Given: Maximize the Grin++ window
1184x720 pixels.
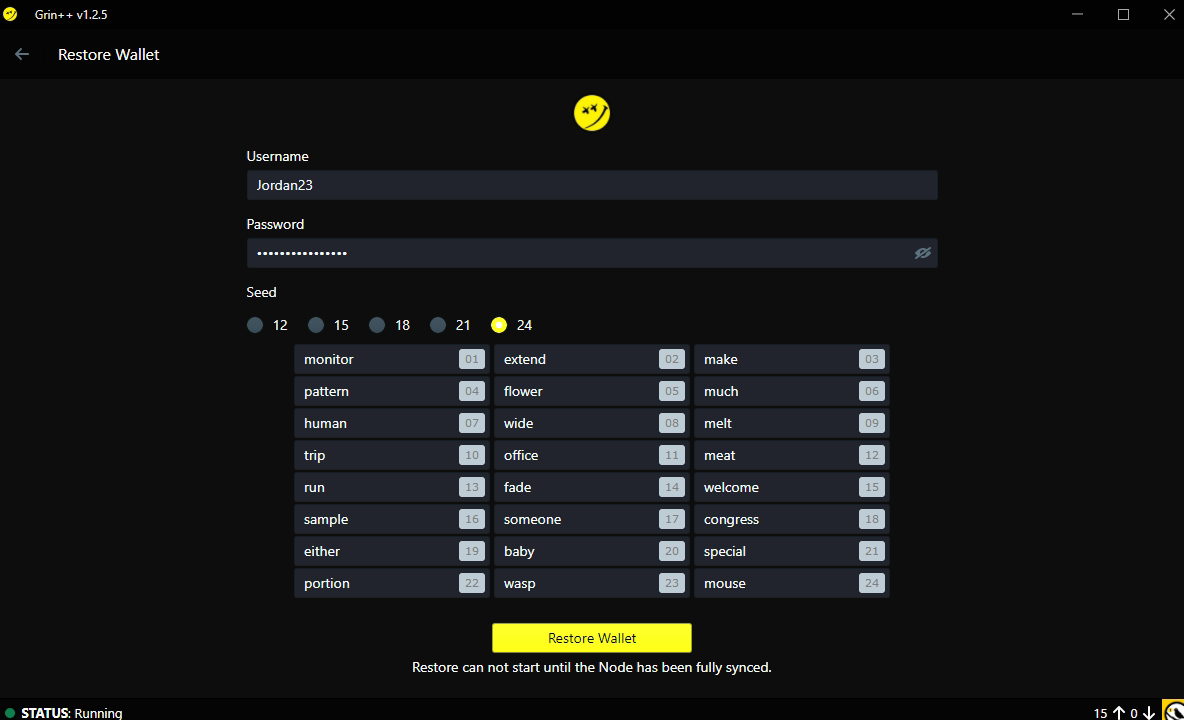Looking at the screenshot, I should (x=1124, y=14).
